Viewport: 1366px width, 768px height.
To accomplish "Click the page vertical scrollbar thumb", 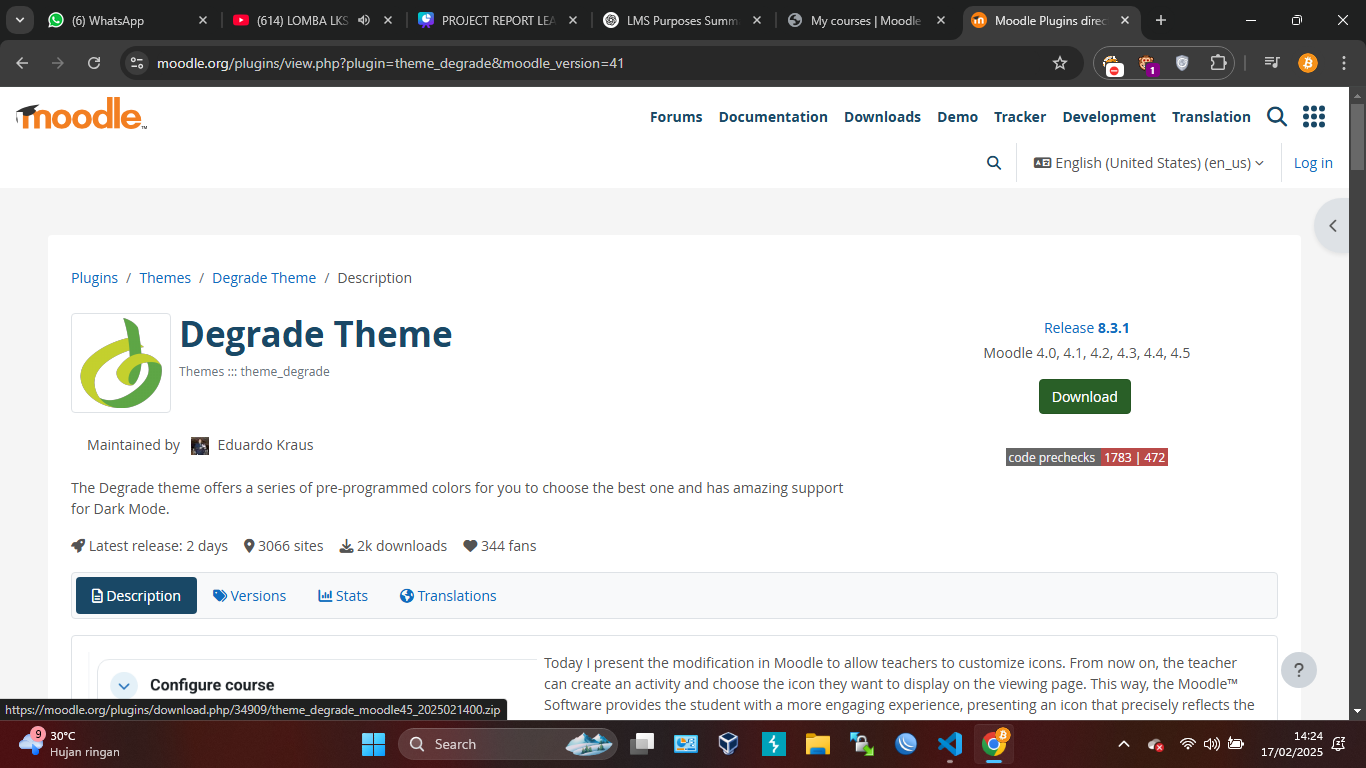I will [1357, 135].
